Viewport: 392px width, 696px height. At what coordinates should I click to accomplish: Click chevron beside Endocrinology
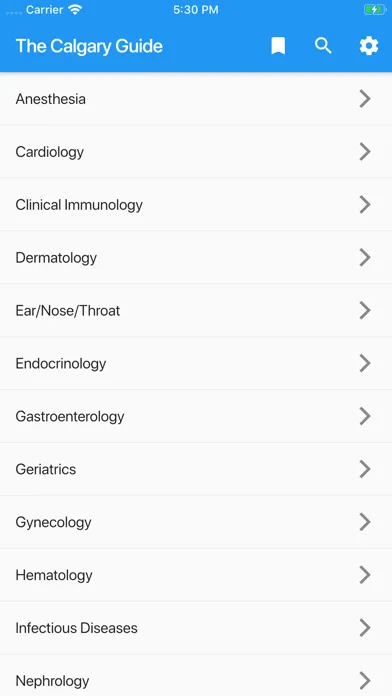[364, 363]
